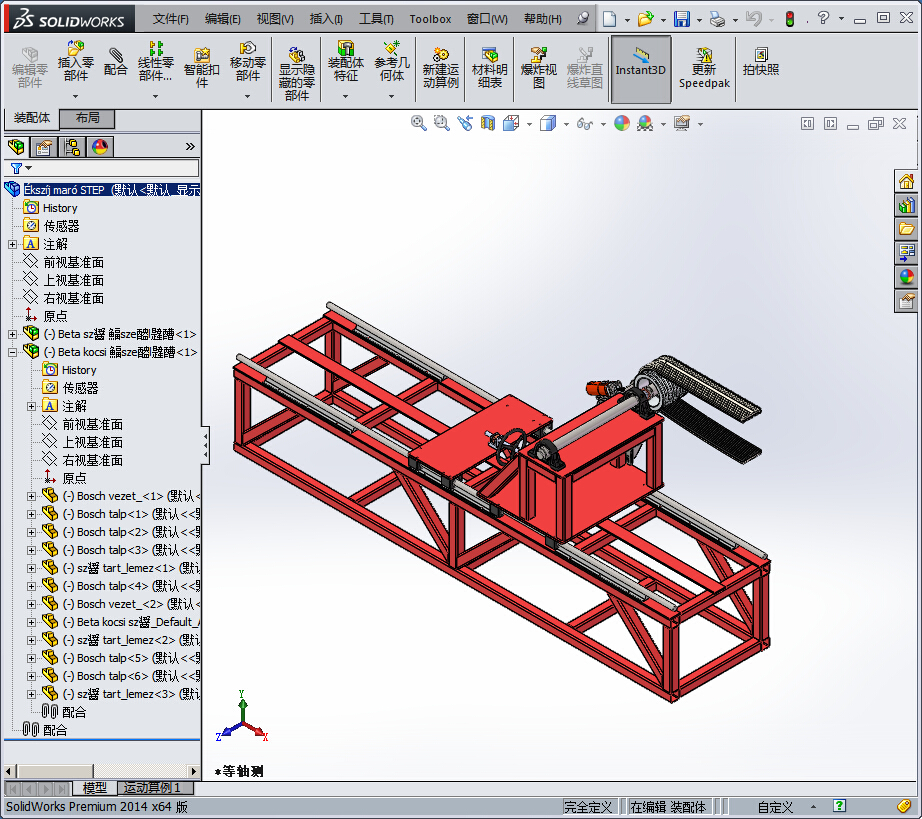Screen dimensions: 922x819
Task: Toggle the Instant3D button
Action: coord(641,69)
